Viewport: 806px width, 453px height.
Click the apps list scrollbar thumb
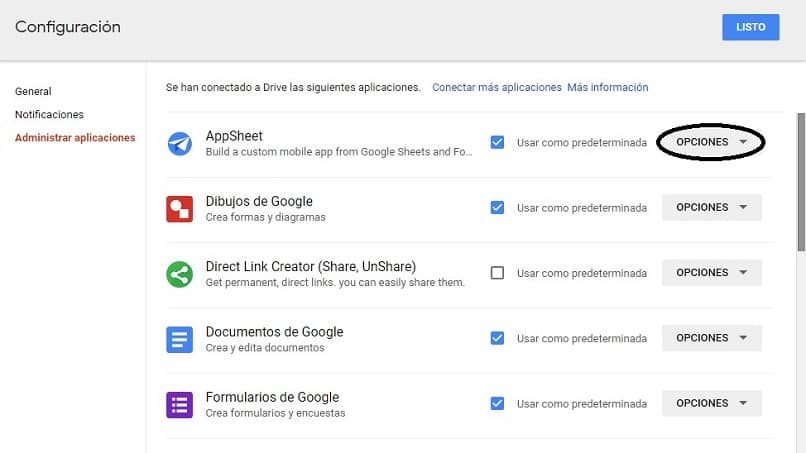coord(801,182)
